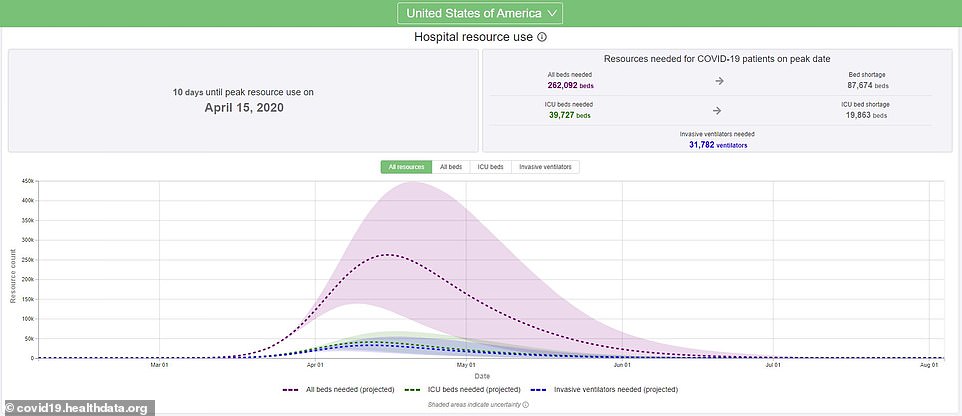Click the info icon beside Hospital resource use
Screen dimensions: 962x416
pos(542,37)
